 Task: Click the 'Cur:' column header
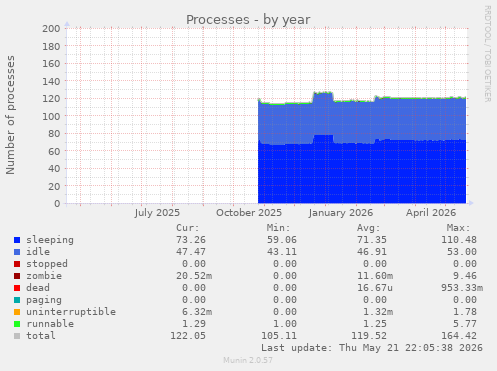(188, 228)
